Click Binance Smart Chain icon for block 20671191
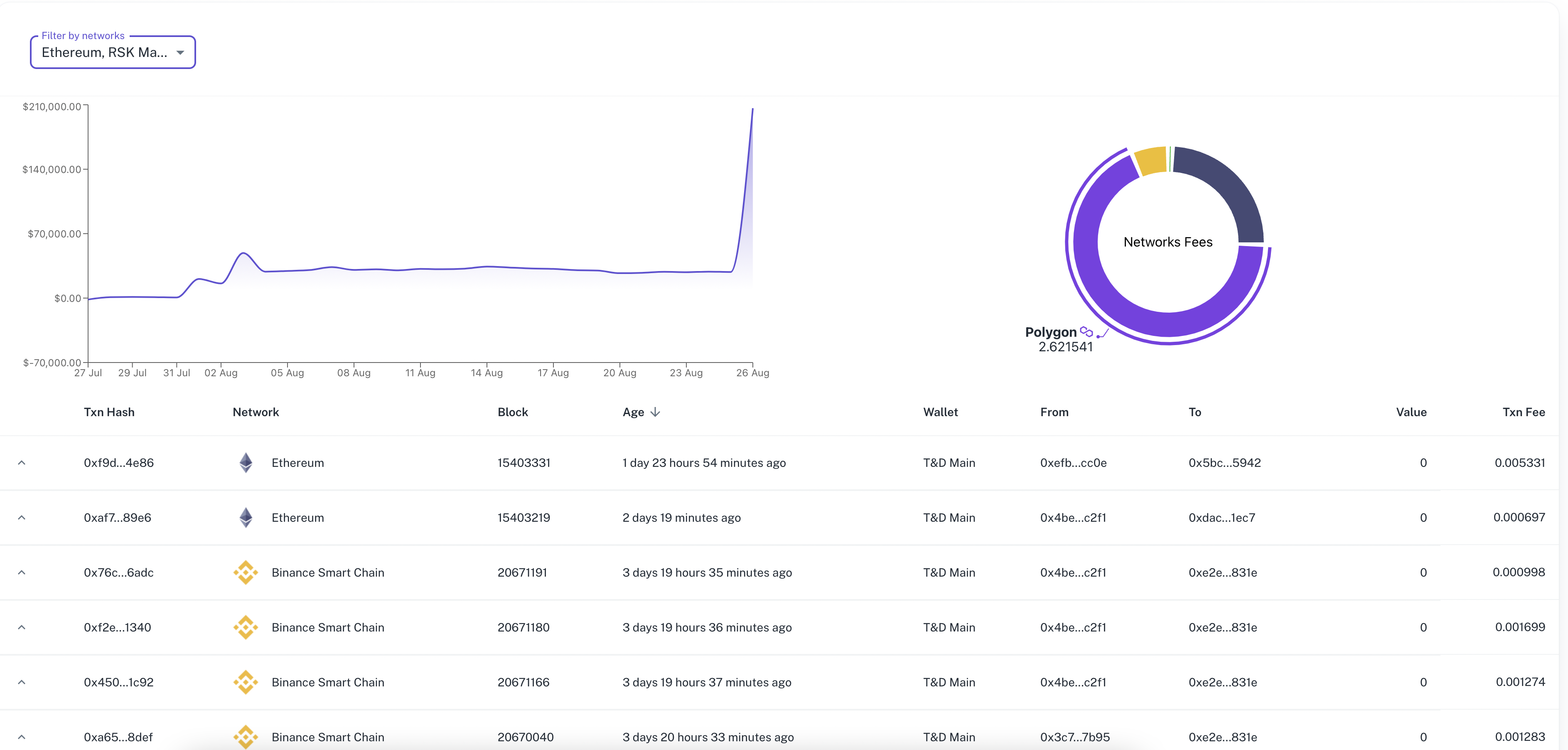 click(x=245, y=572)
